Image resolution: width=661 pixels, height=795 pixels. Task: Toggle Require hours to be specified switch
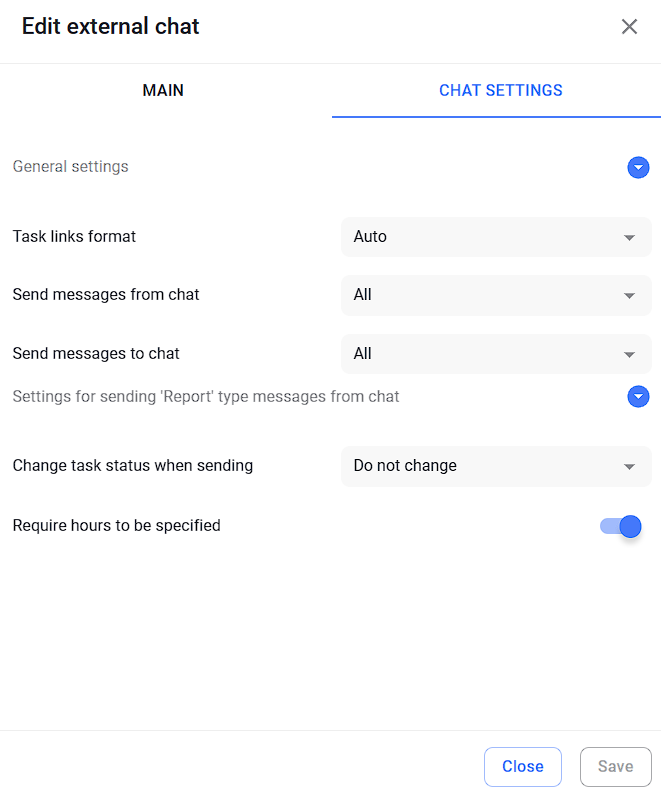(x=621, y=526)
